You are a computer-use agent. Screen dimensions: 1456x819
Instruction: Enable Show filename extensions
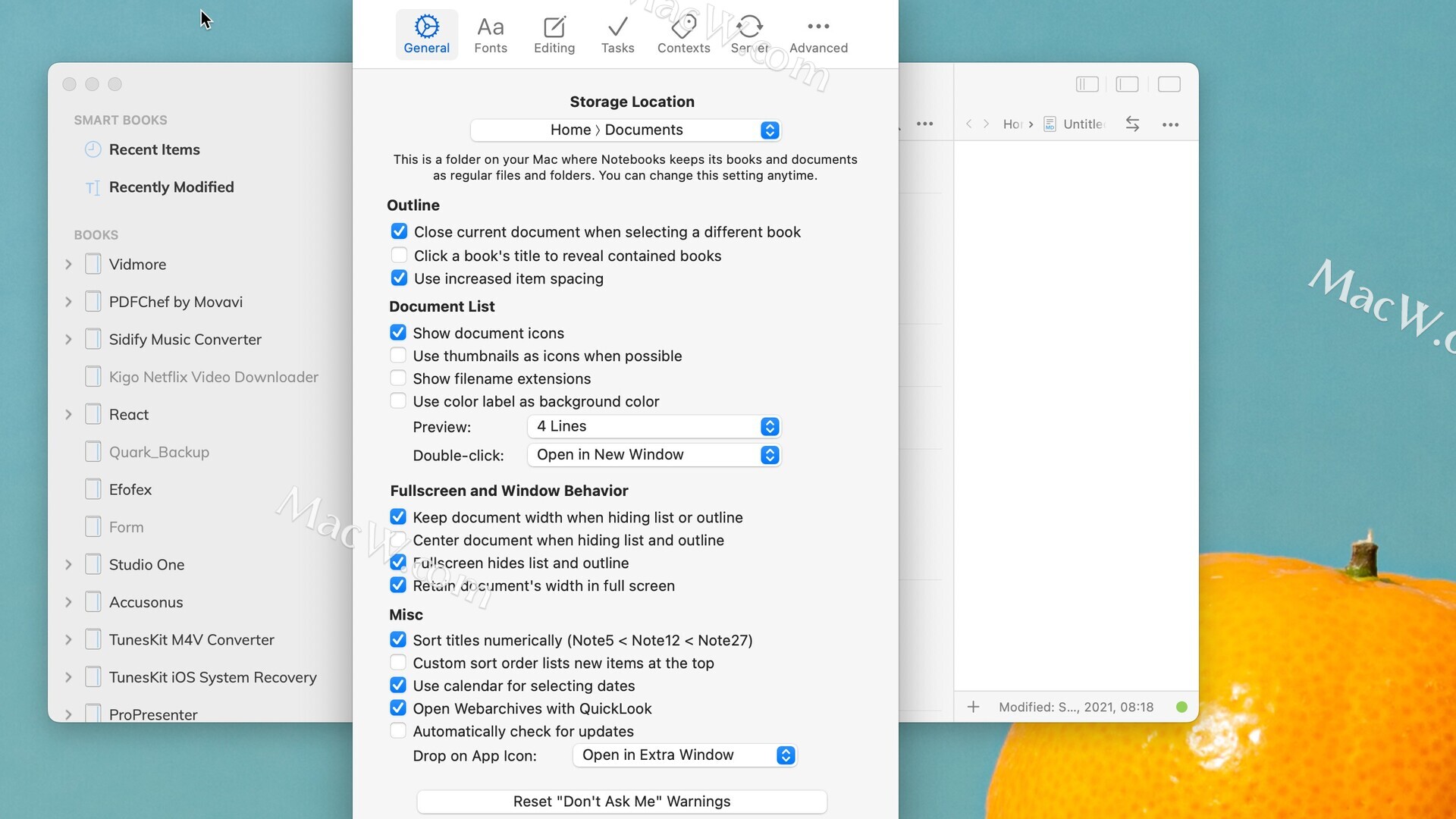[x=398, y=378]
